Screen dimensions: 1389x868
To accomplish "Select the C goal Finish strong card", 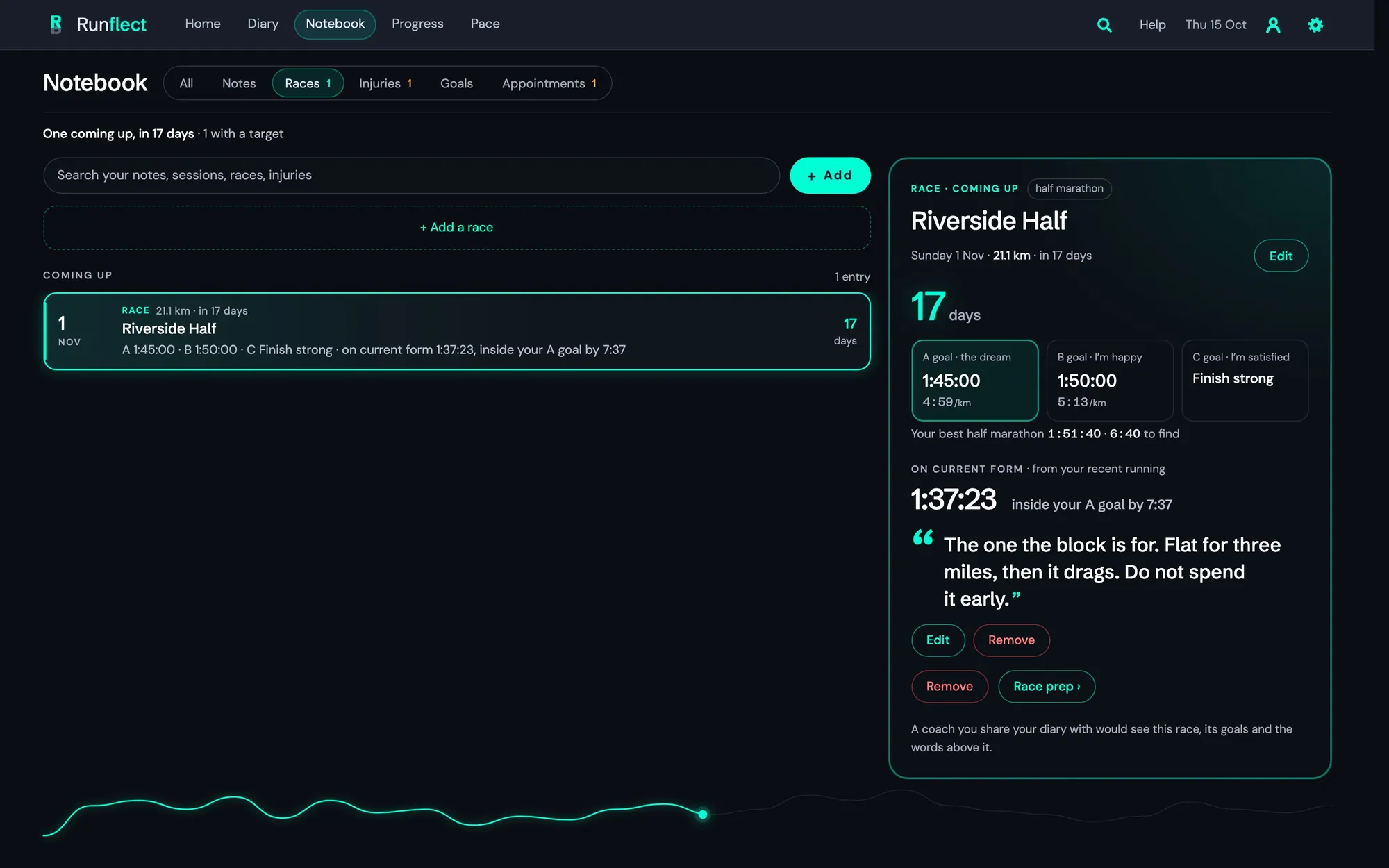I will pos(1245,380).
